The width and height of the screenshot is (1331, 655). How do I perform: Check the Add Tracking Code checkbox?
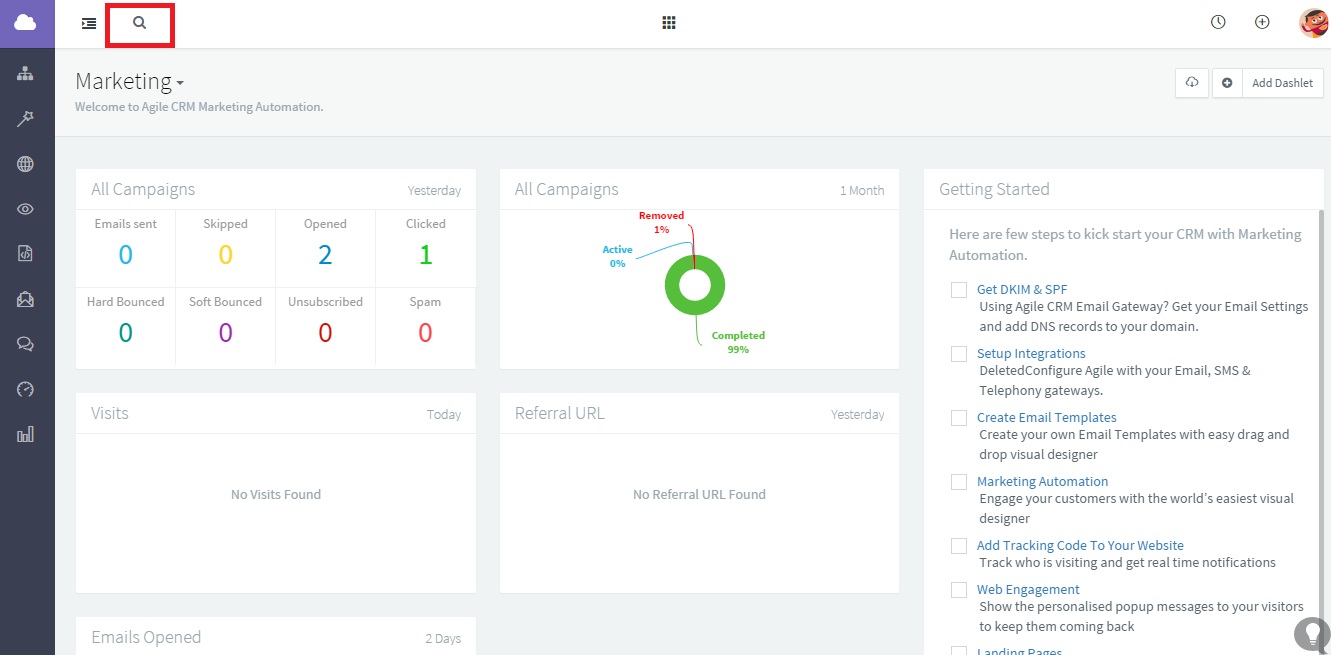(x=959, y=546)
